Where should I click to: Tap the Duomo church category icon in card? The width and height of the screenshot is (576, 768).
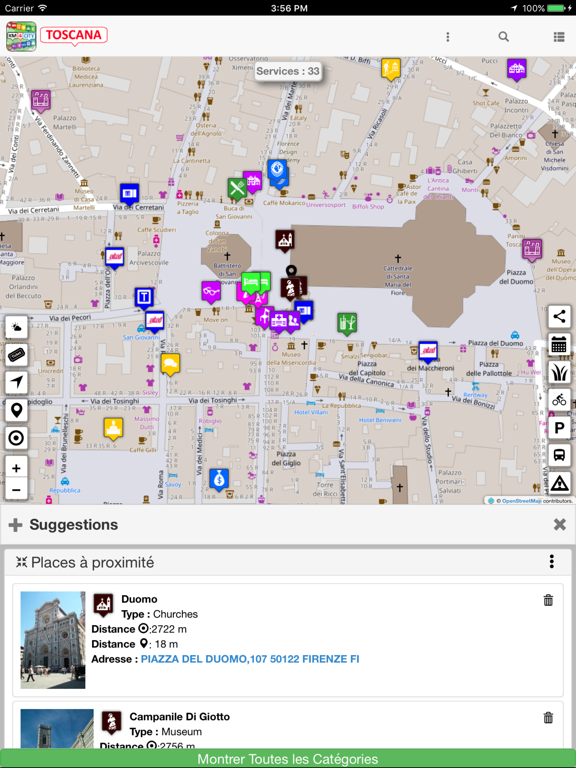tap(103, 605)
